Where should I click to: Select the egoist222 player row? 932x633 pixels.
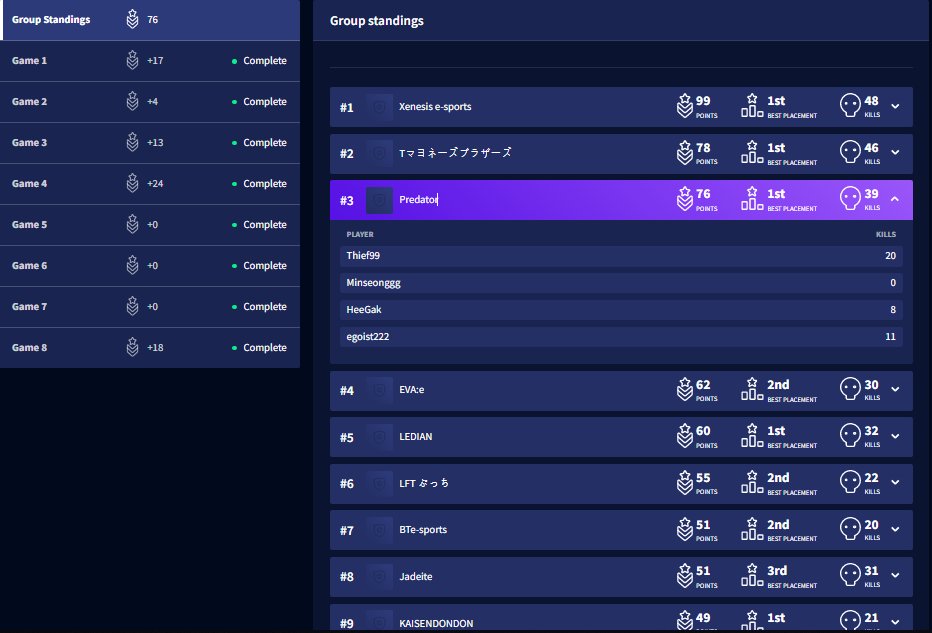pyautogui.click(x=621, y=336)
